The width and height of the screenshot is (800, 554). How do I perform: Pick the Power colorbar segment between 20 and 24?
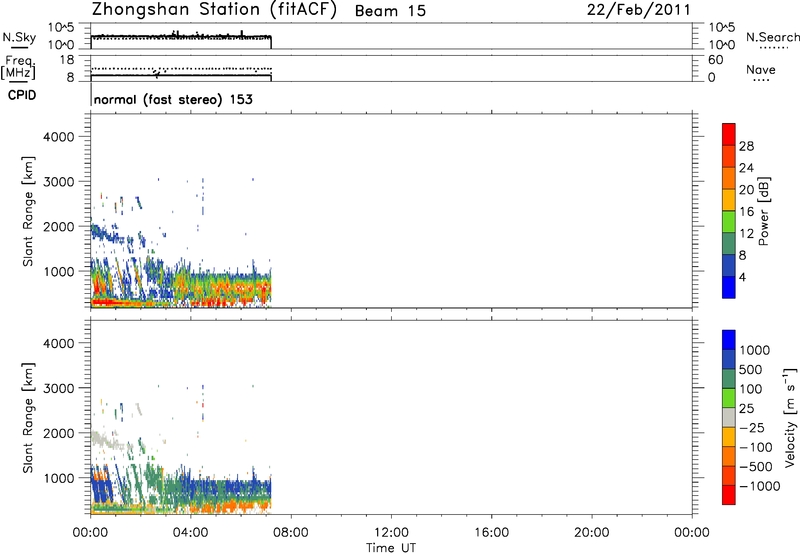click(x=729, y=178)
